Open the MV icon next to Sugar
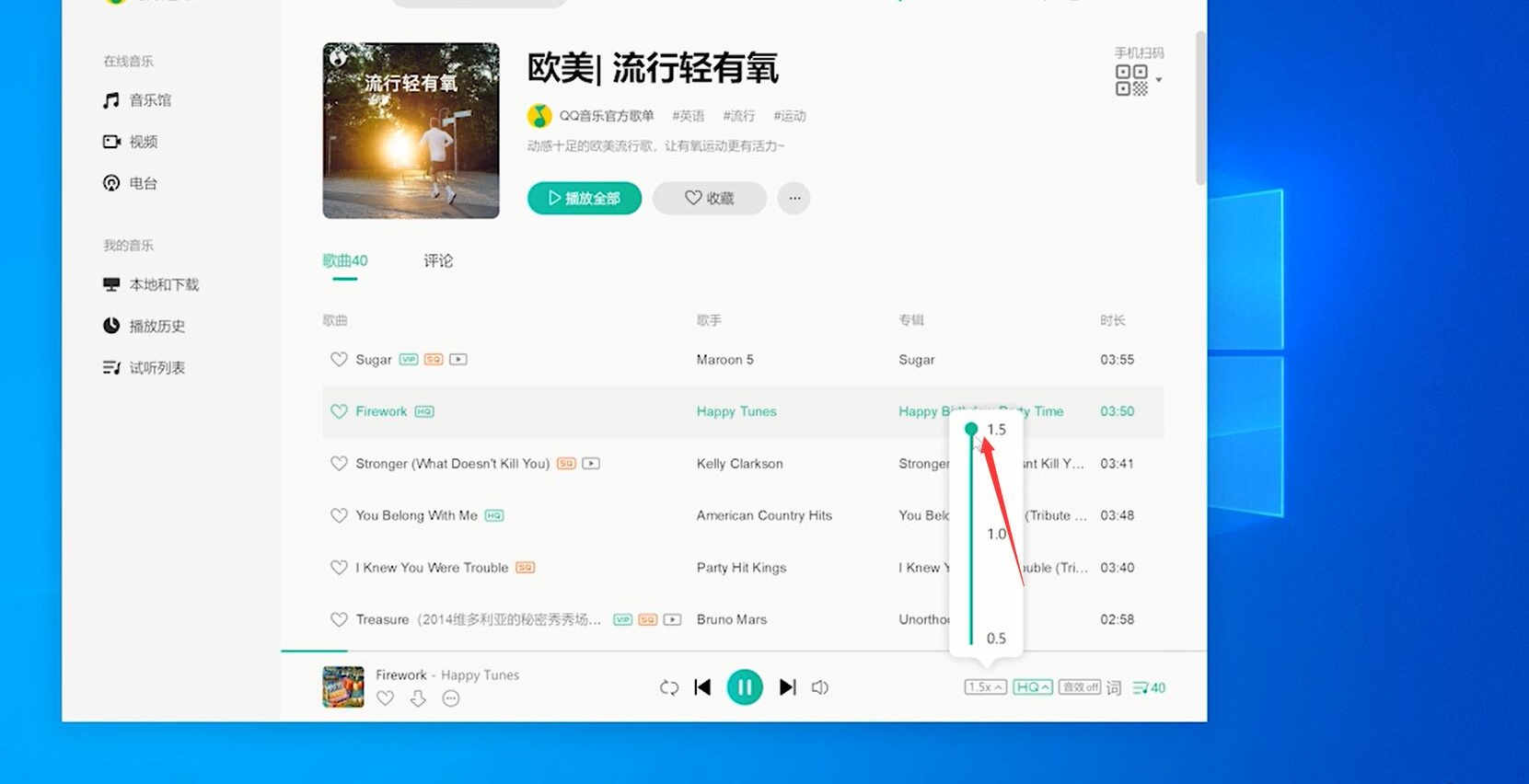1529x784 pixels. [x=458, y=360]
